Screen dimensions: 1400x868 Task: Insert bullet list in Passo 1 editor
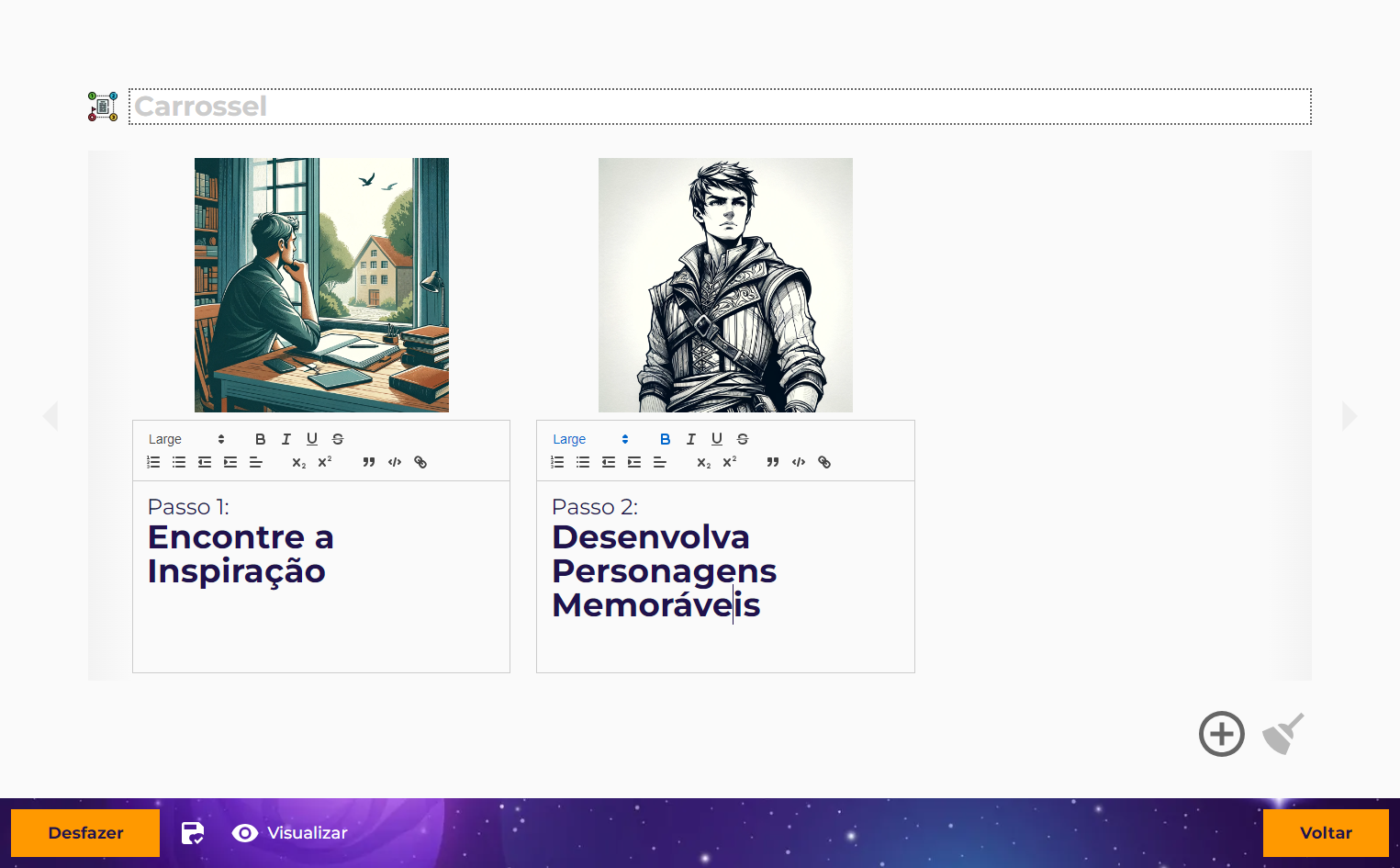[x=179, y=462]
